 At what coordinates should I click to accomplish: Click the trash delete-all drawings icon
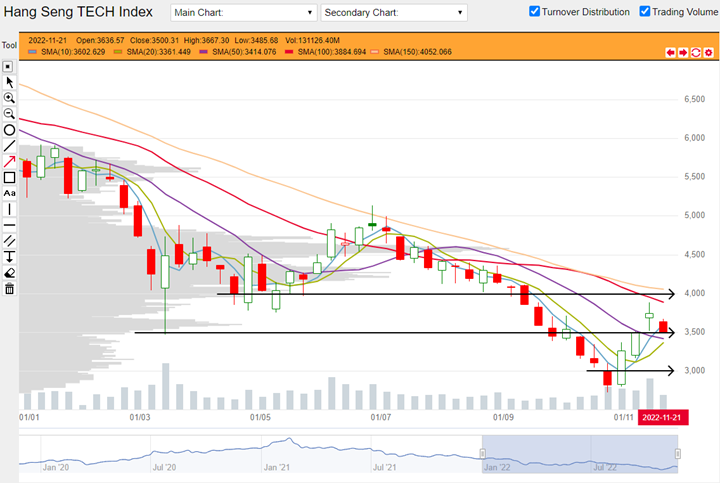click(x=9, y=289)
